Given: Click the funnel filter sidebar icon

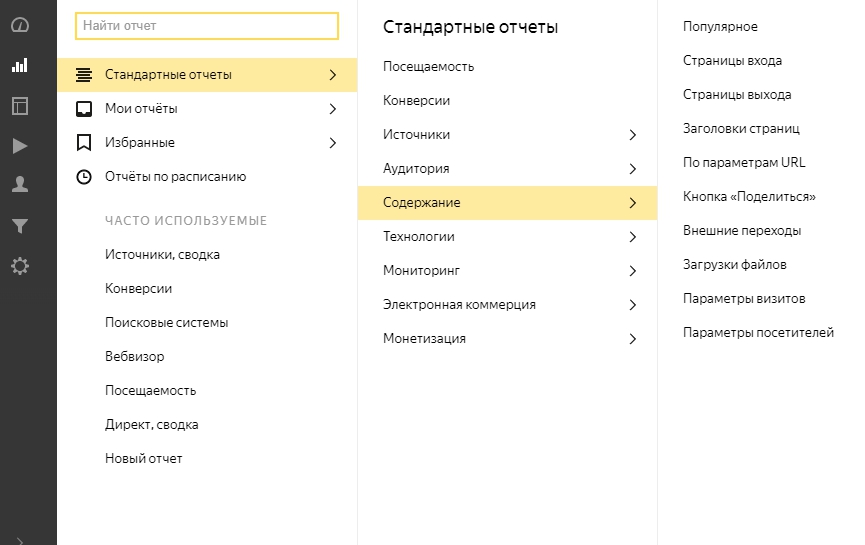Looking at the screenshot, I should coord(20,226).
